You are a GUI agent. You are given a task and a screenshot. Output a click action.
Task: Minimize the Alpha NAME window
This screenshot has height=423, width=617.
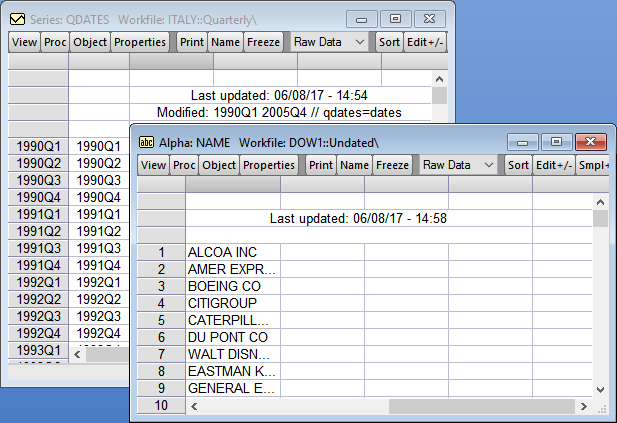point(524,142)
